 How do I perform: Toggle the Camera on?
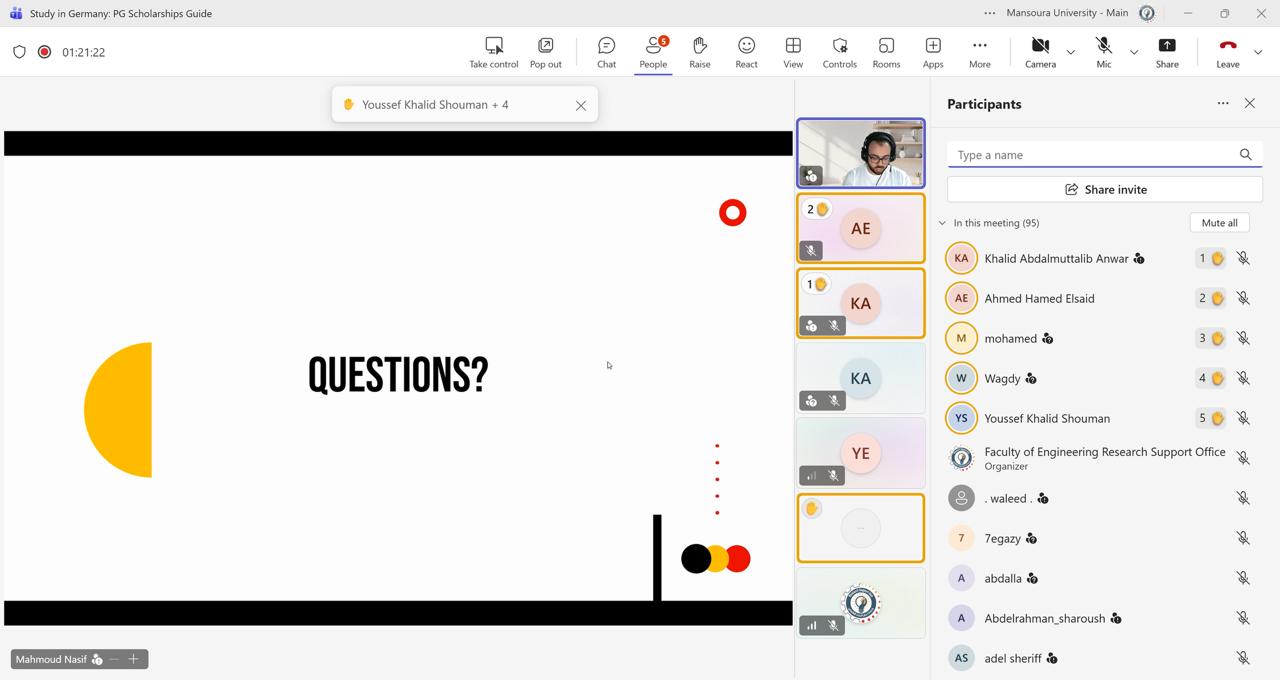[x=1040, y=52]
